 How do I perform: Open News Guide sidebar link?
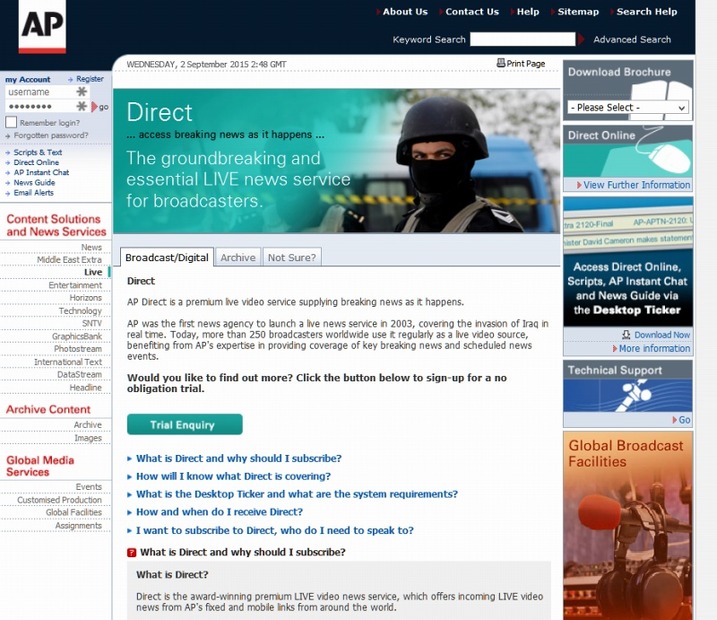[x=34, y=182]
